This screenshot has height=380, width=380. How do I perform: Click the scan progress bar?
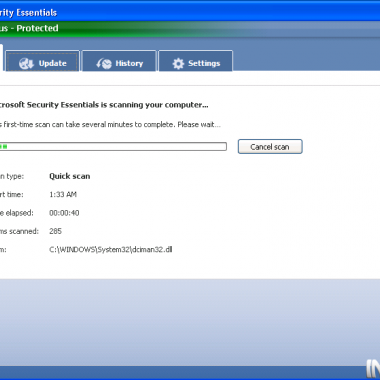click(113, 146)
